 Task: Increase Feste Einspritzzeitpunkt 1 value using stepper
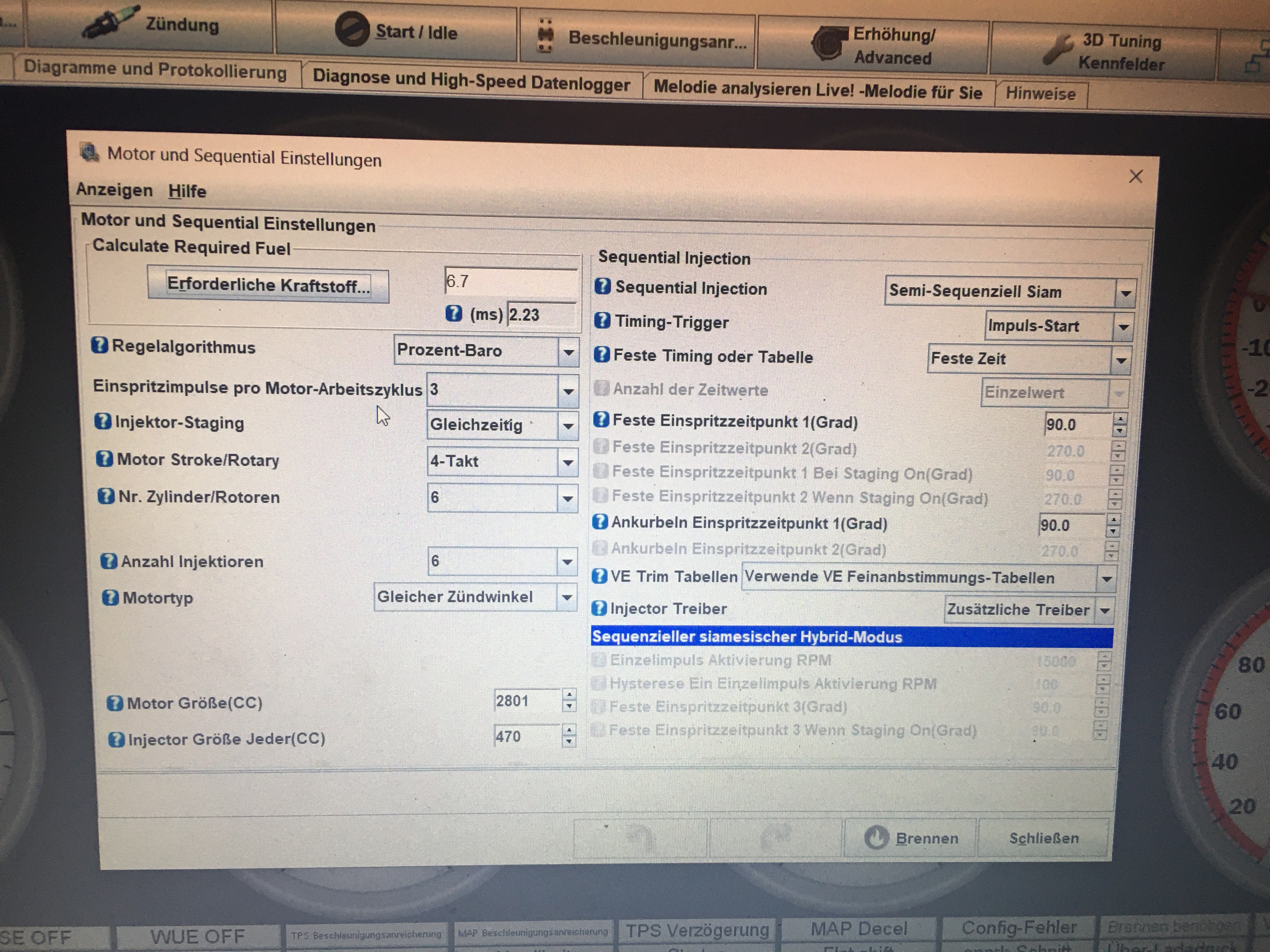tap(1119, 419)
